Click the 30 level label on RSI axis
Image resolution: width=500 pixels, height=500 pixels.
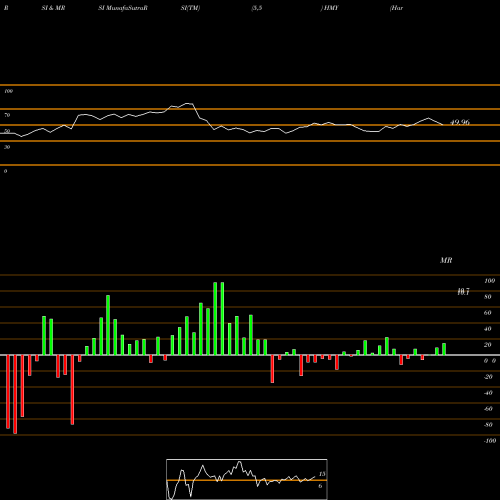7,147
